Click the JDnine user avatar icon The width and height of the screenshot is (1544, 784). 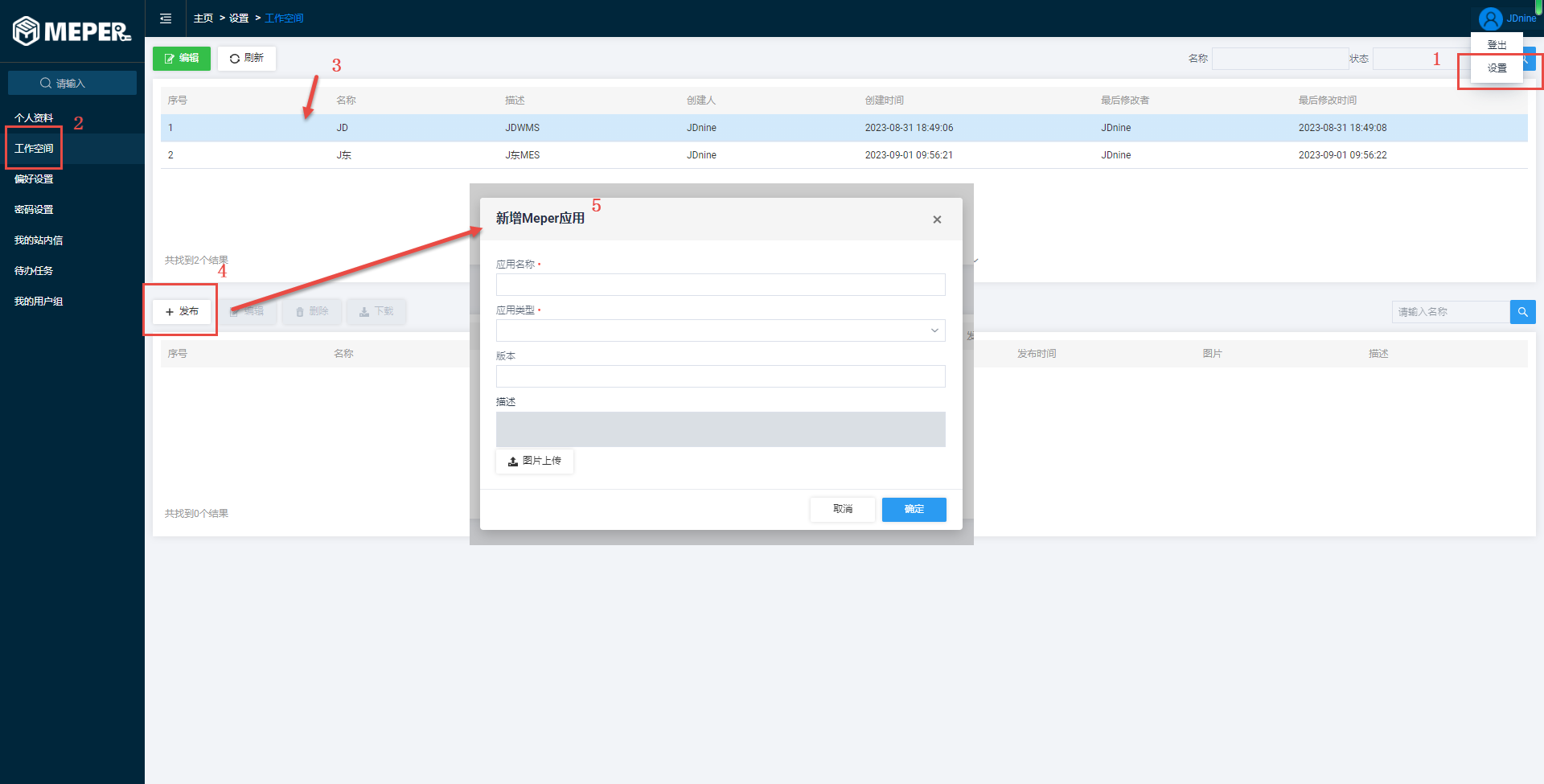click(1490, 18)
